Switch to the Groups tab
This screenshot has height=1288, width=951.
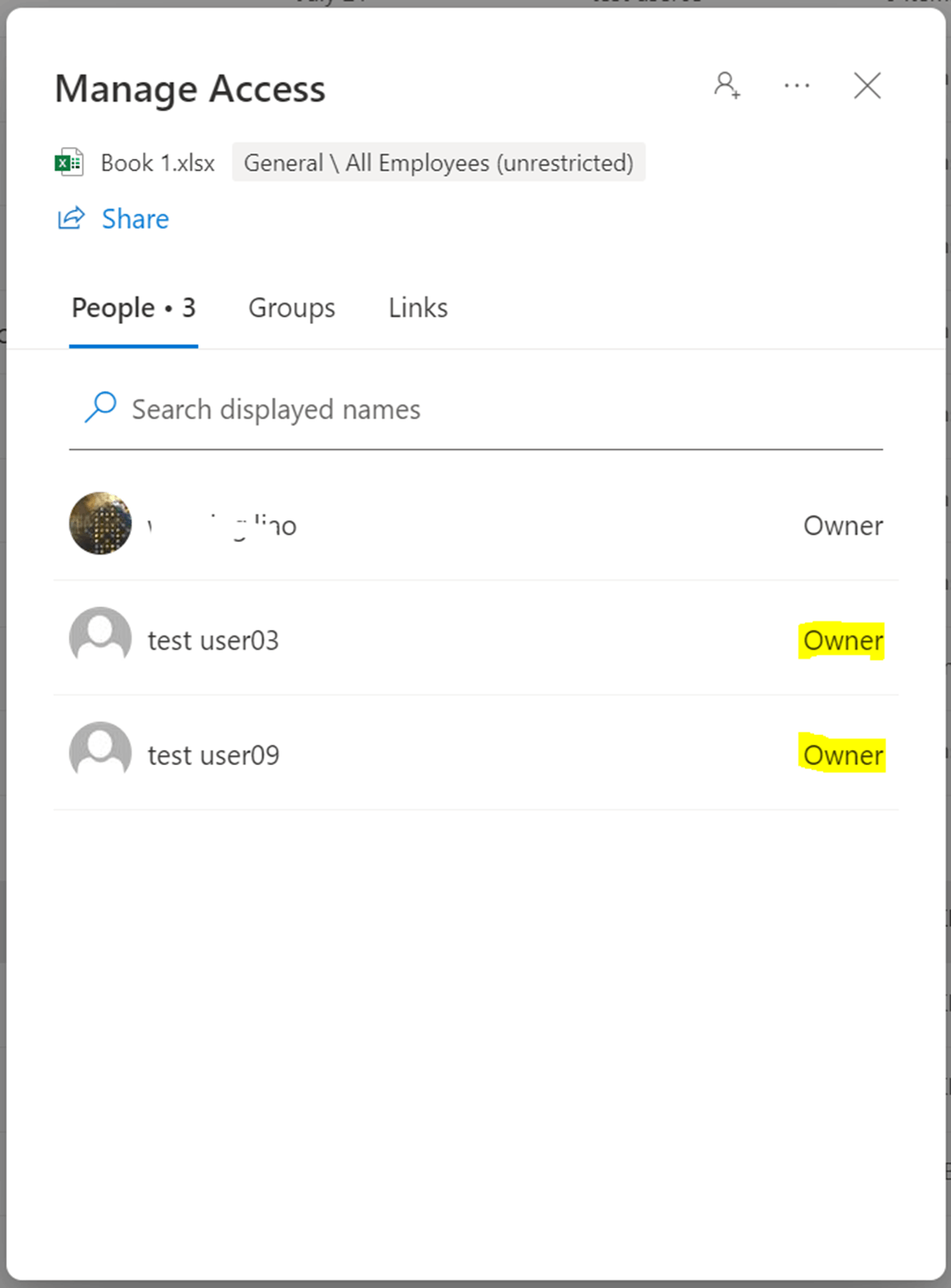291,307
